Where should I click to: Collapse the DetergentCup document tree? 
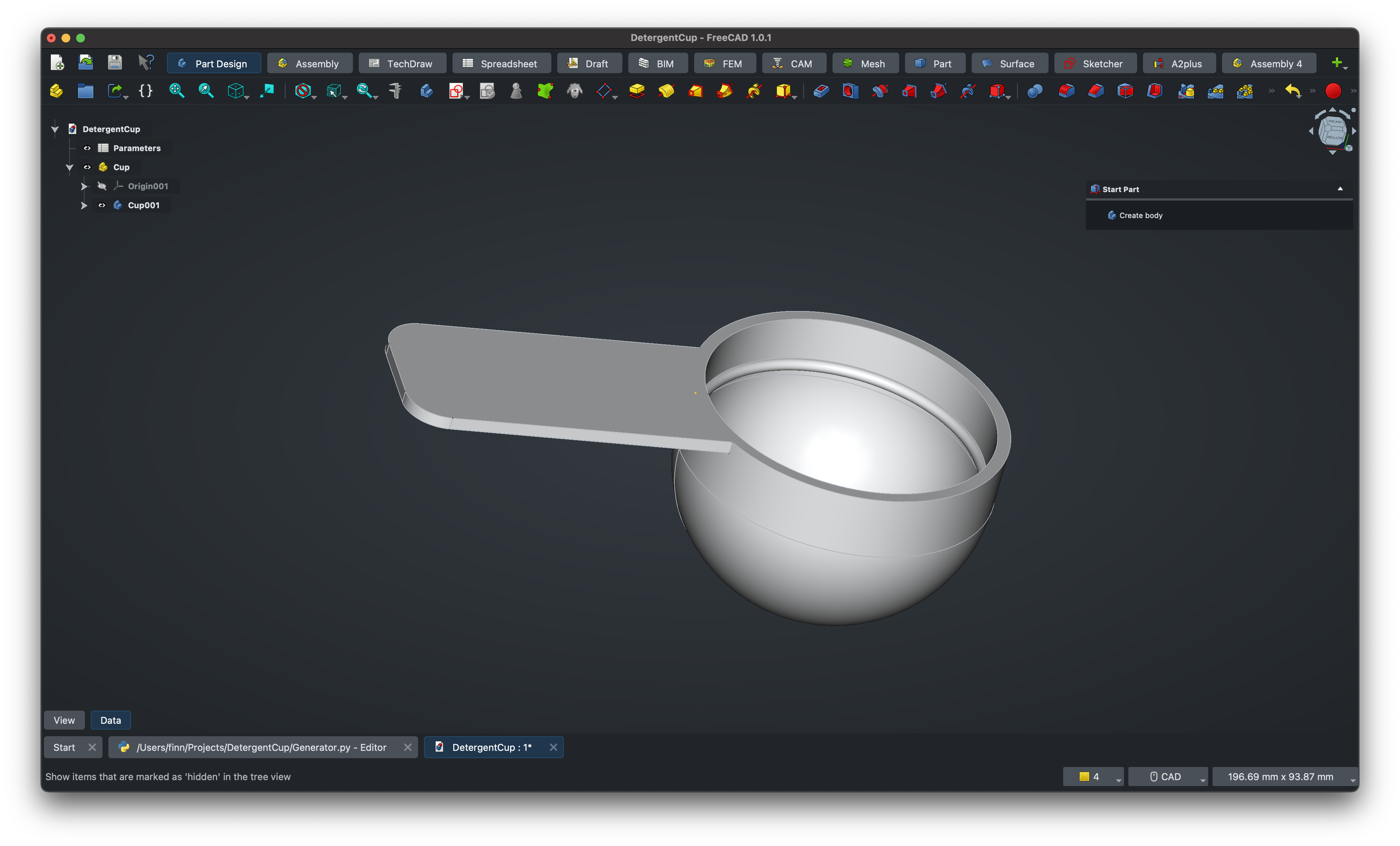tap(55, 130)
